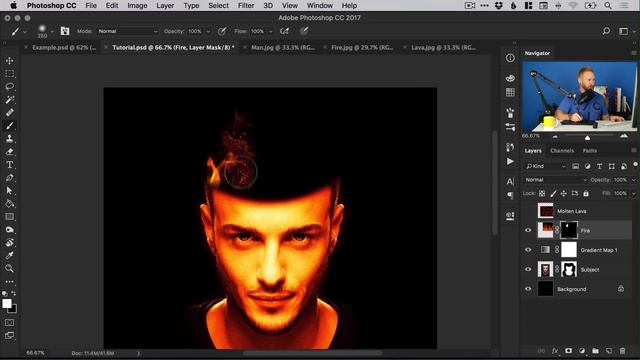Toggle Quick Mask mode

[9, 322]
